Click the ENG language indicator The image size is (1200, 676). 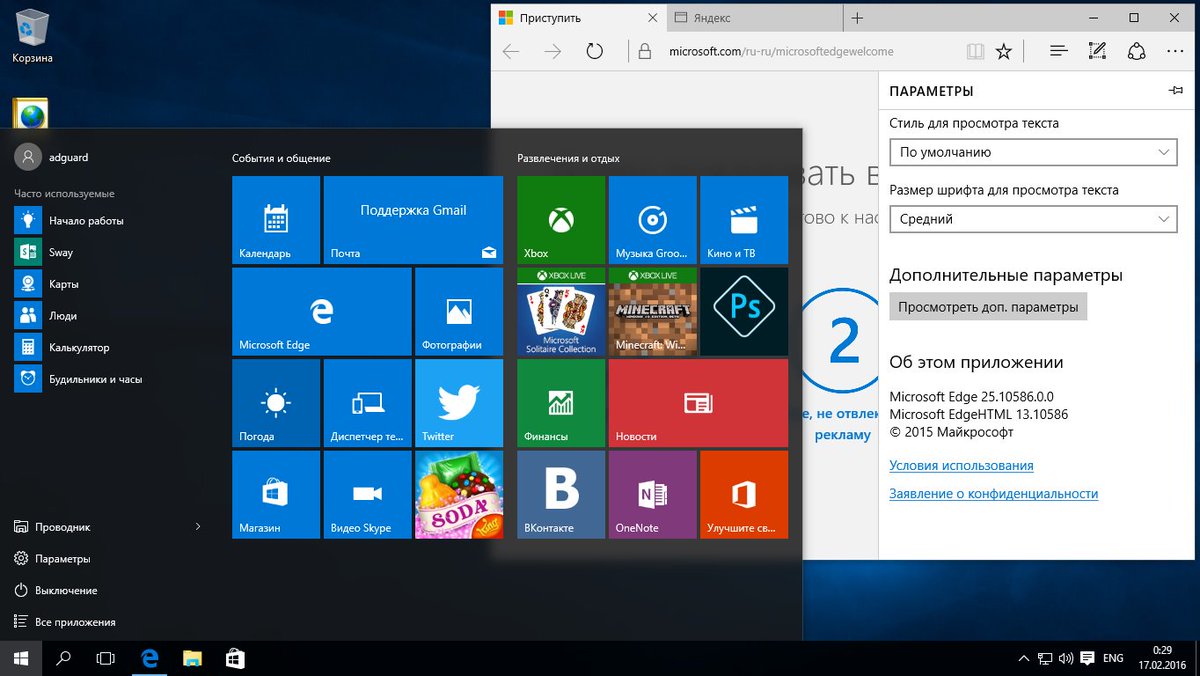pos(1113,658)
